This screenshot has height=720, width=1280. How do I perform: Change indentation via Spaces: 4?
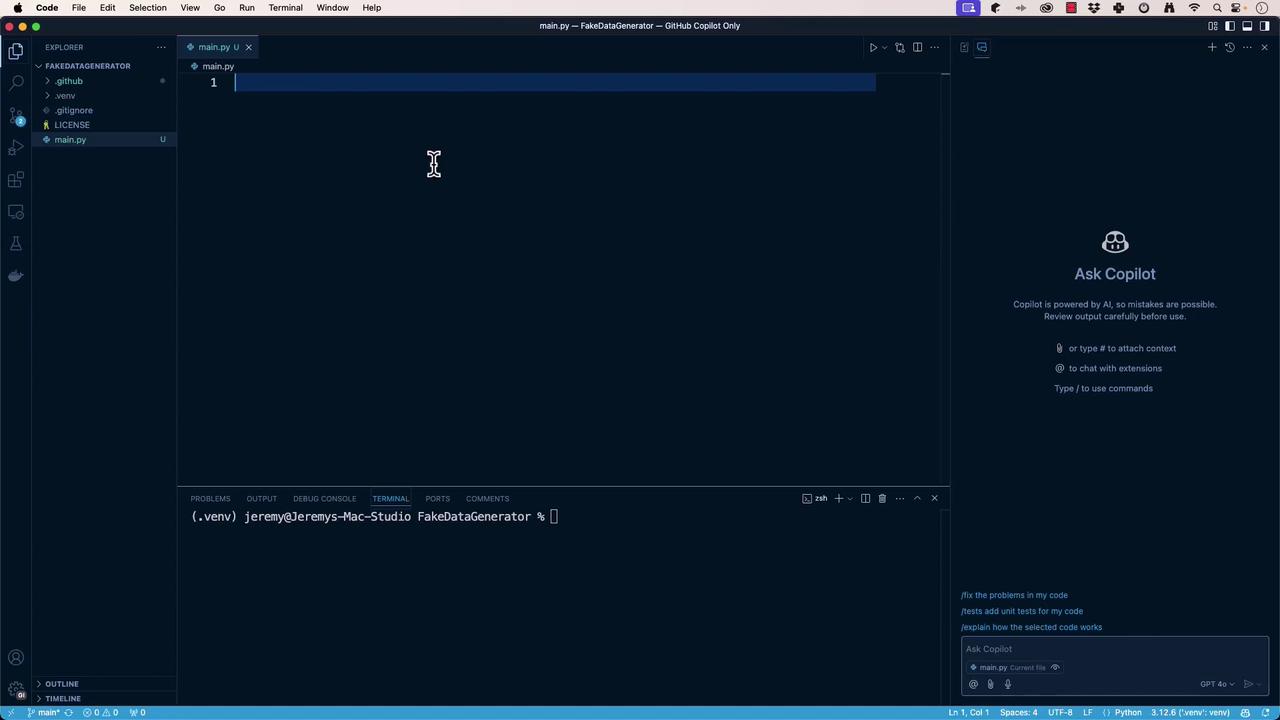pos(1019,712)
